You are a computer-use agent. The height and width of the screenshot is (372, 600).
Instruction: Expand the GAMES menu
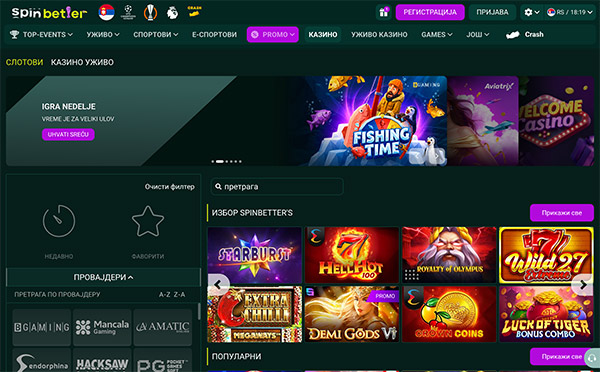coord(437,34)
